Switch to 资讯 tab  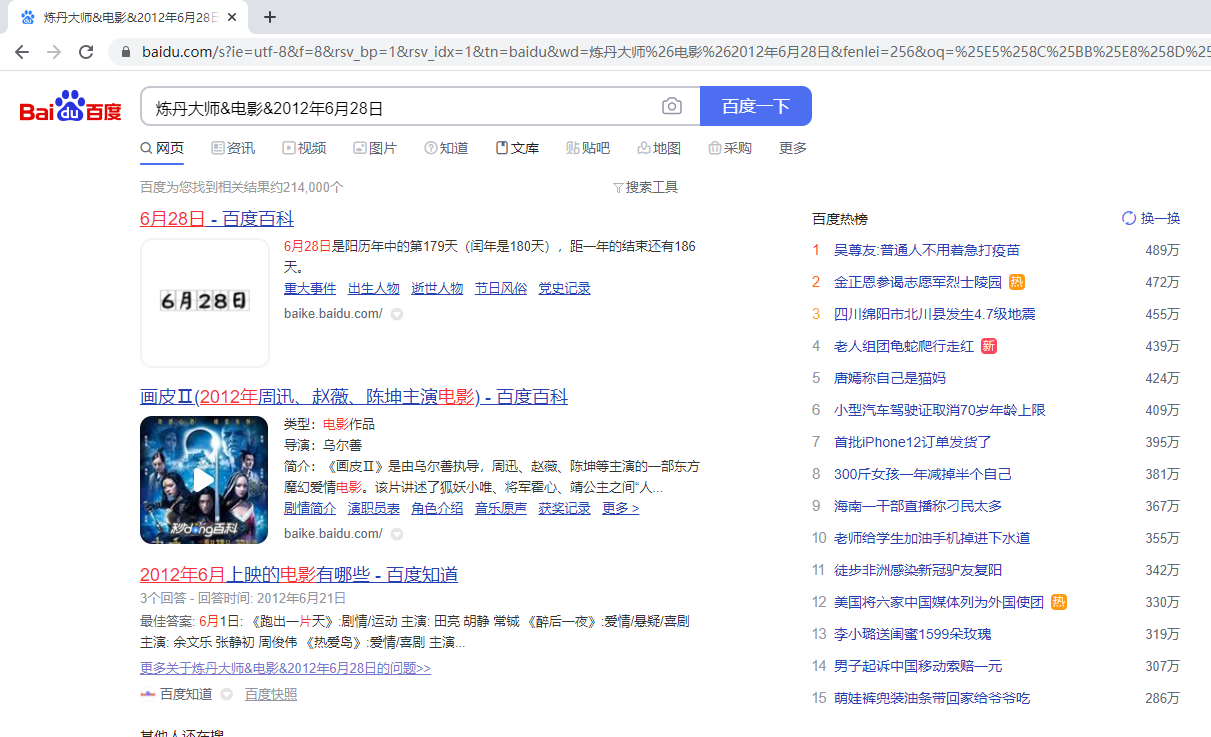233,148
